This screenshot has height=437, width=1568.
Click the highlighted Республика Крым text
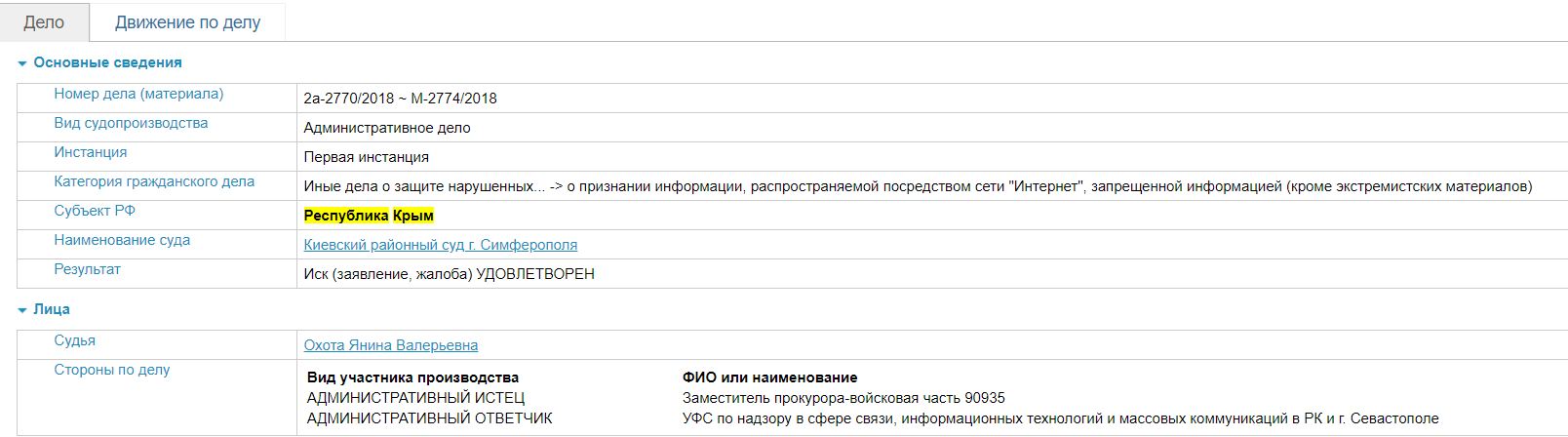coord(369,216)
